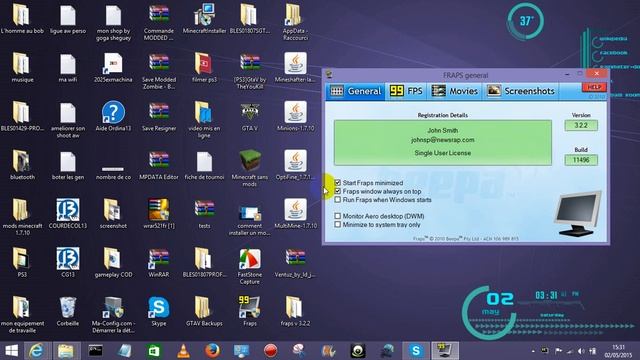Open the command prompt taskbar icon

point(96,351)
